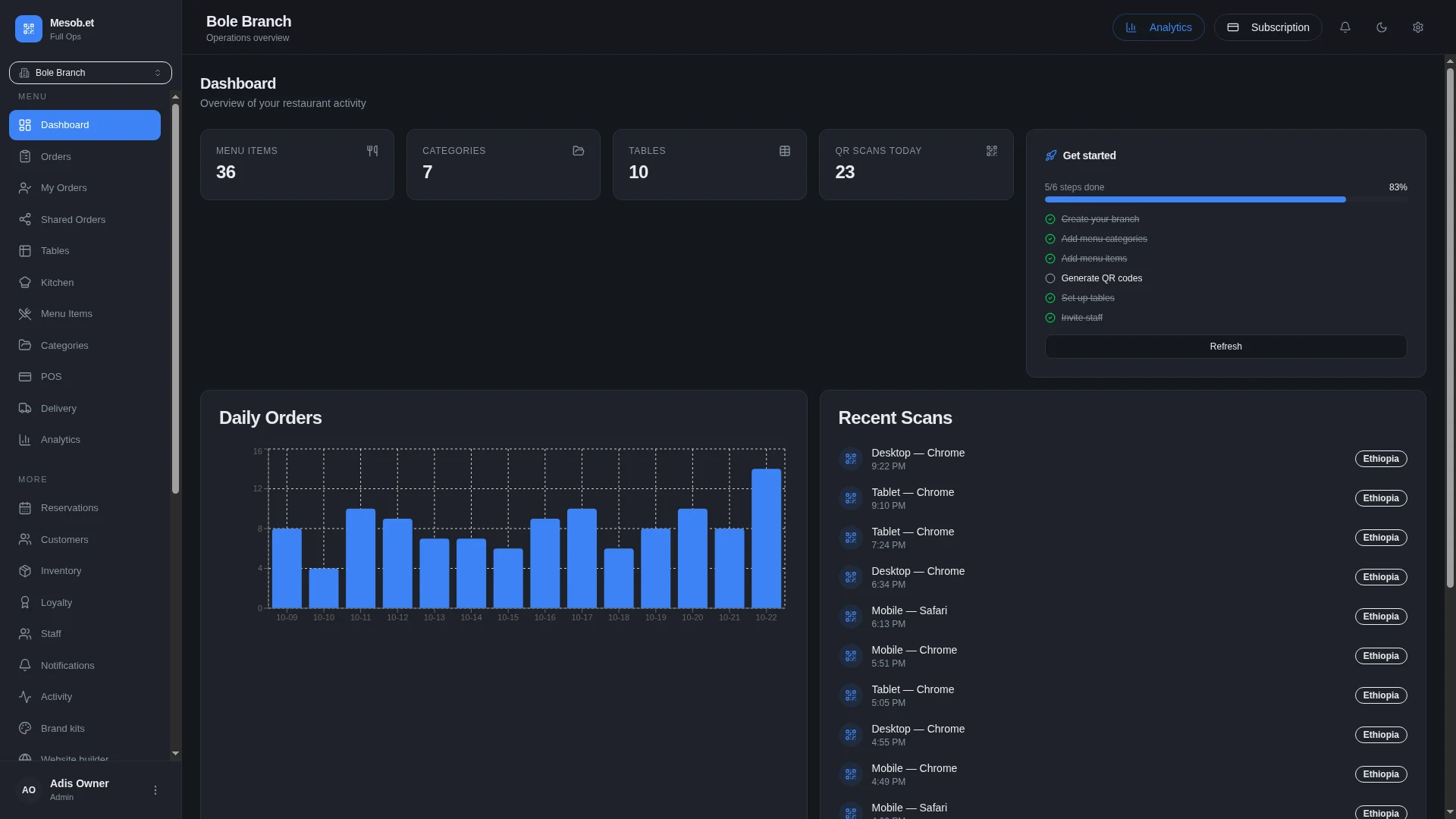This screenshot has width=1456, height=819.
Task: Click the 10-17 bar in Daily Orders
Action: pos(582,558)
